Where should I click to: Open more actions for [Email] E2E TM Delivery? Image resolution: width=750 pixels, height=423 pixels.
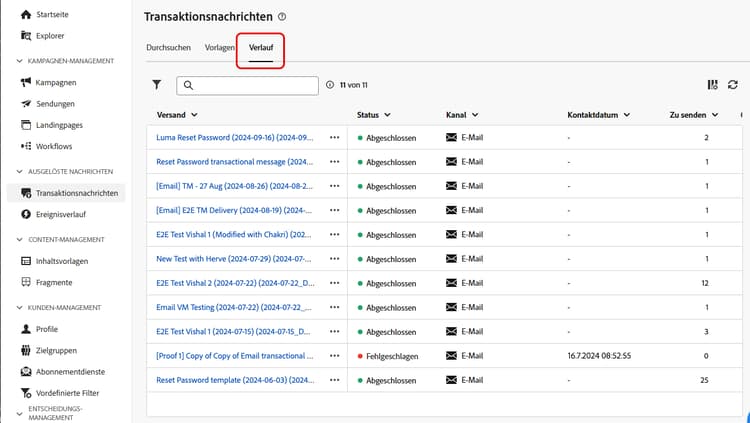point(334,210)
